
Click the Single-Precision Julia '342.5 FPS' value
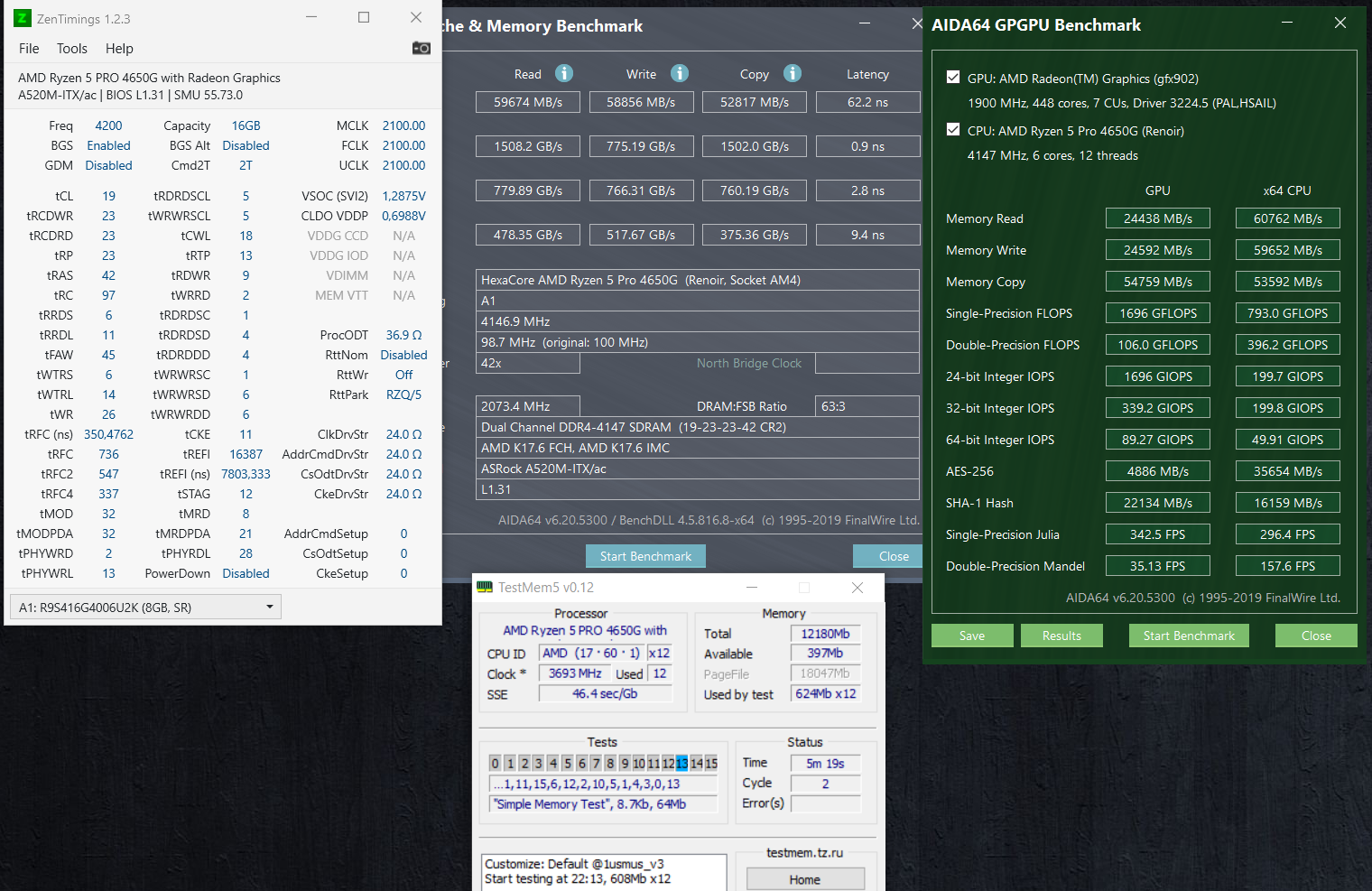tap(1158, 534)
